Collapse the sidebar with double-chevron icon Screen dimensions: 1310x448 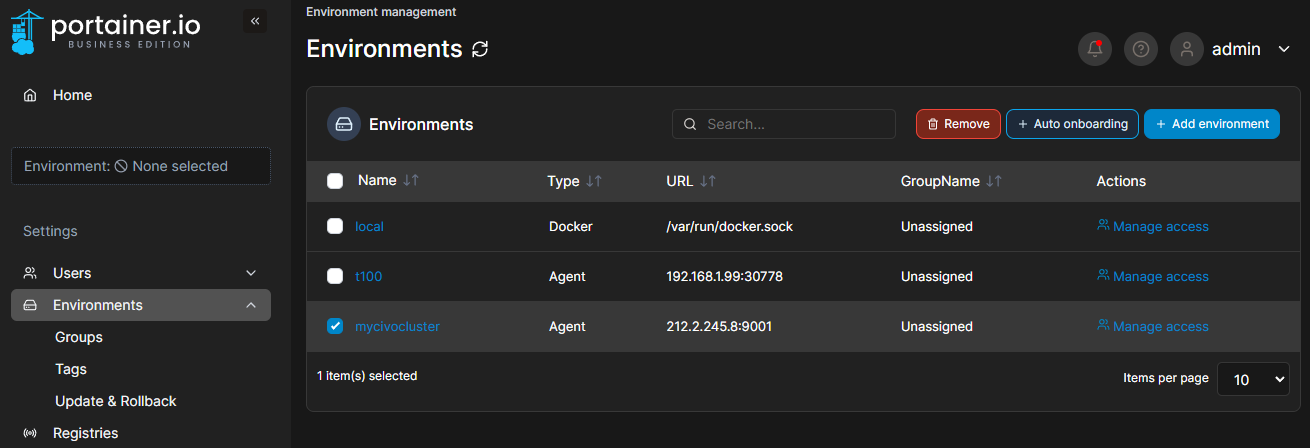click(x=255, y=21)
